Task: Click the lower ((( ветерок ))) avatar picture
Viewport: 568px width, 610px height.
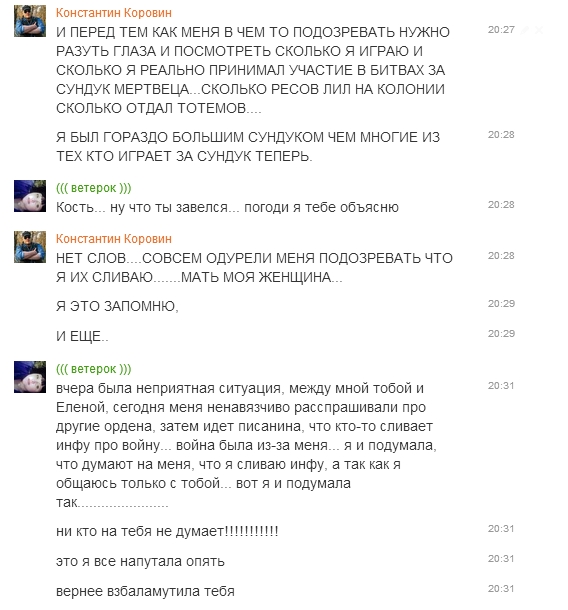Action: [30, 377]
